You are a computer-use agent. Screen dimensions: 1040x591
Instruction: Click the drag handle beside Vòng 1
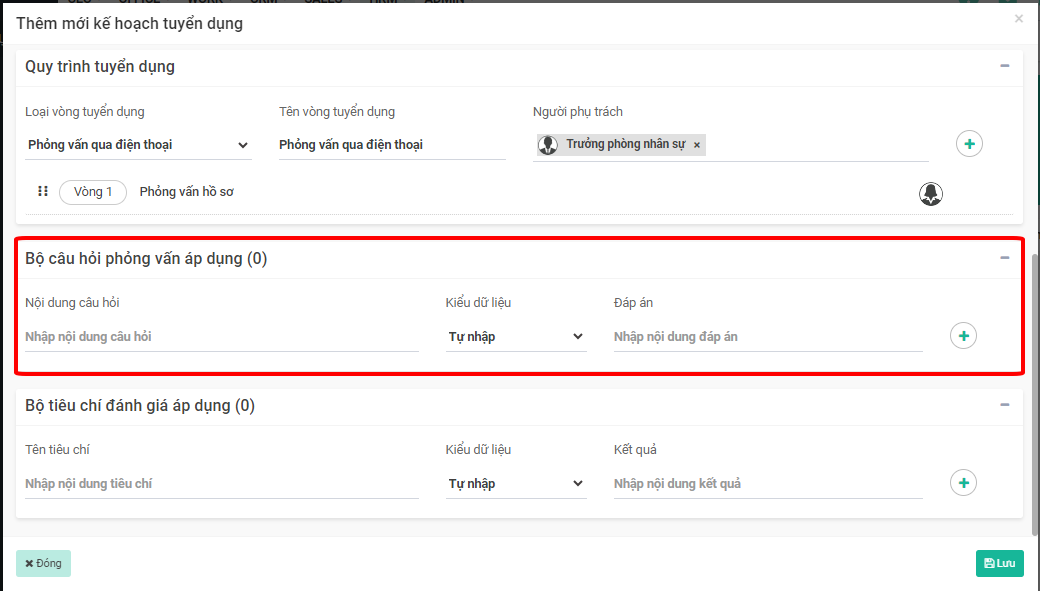click(43, 191)
